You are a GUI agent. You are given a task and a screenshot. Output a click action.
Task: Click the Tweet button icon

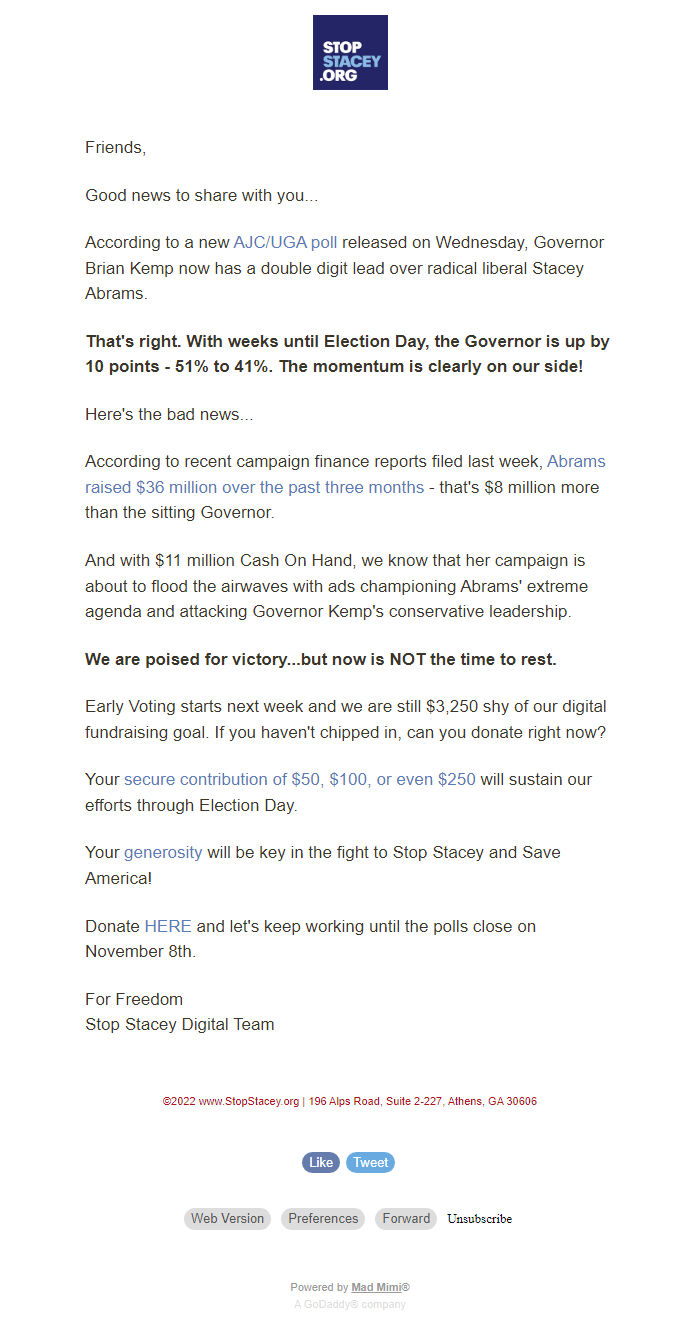pyautogui.click(x=370, y=1162)
